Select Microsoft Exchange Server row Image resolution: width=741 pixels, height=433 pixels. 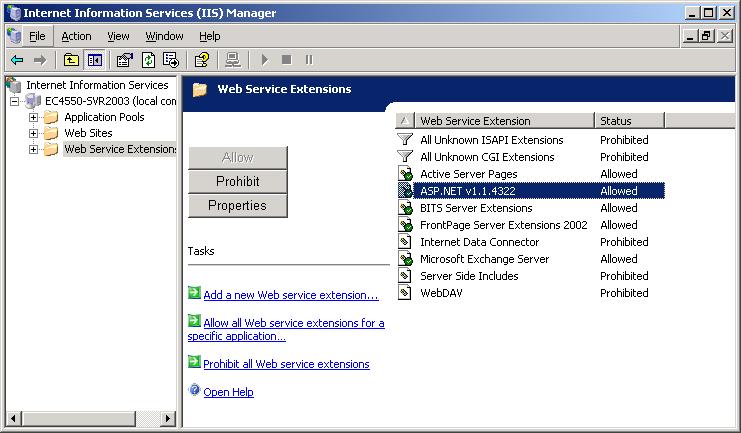tap(530, 259)
